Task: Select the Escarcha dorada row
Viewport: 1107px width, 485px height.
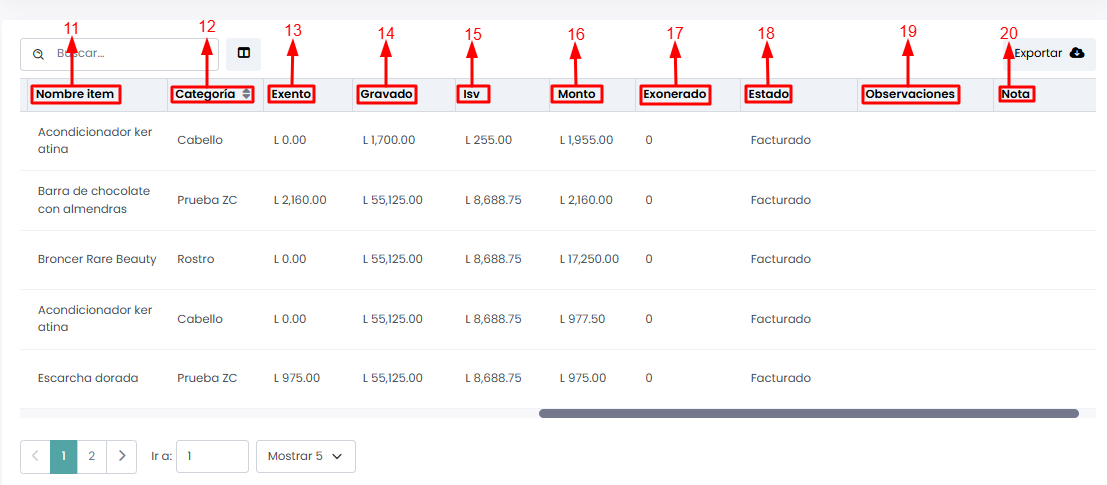Action: pyautogui.click(x=88, y=378)
